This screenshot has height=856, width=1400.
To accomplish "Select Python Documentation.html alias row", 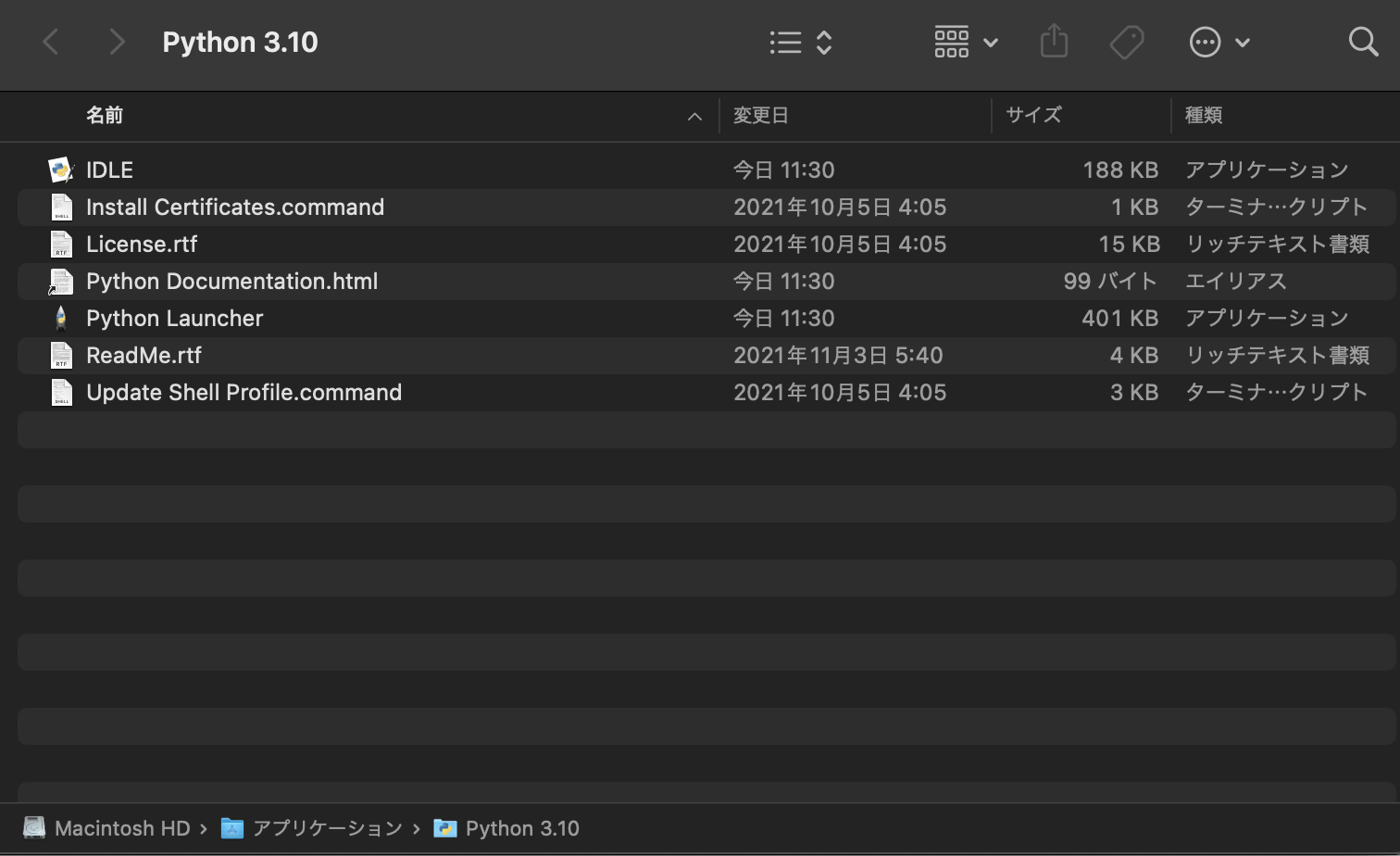I will point(231,282).
